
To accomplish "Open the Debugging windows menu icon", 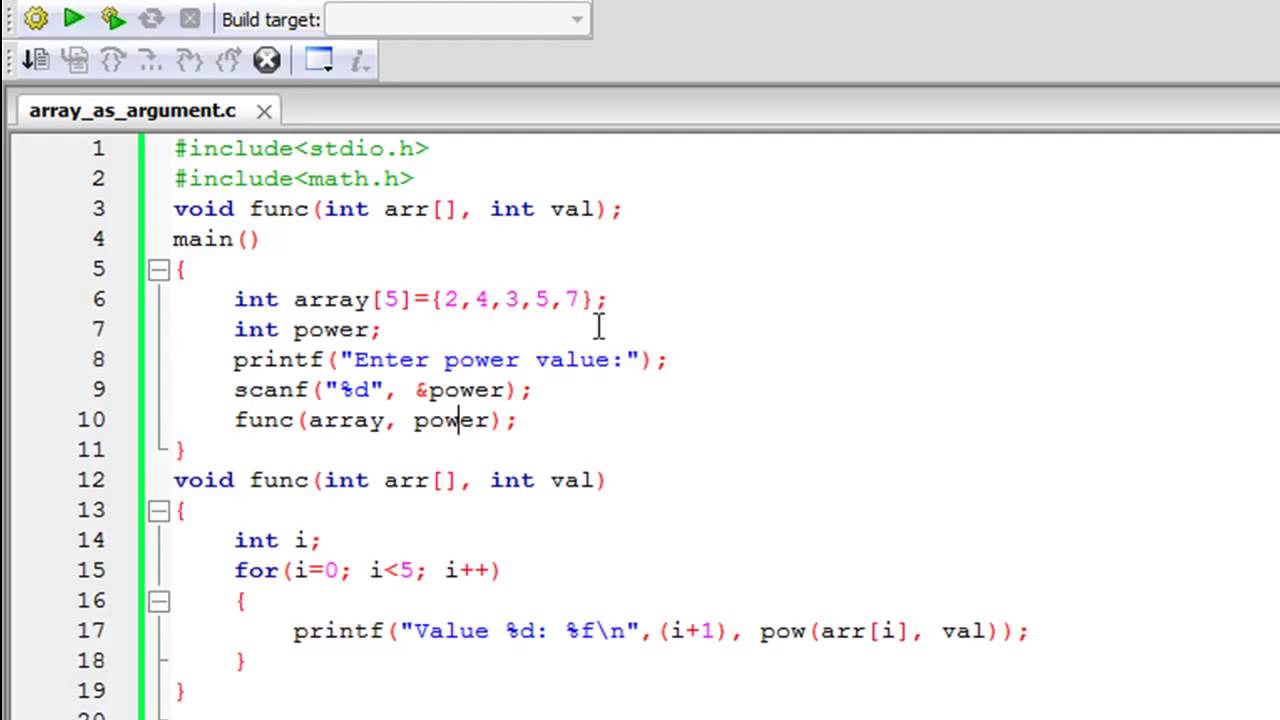I will (x=319, y=60).
